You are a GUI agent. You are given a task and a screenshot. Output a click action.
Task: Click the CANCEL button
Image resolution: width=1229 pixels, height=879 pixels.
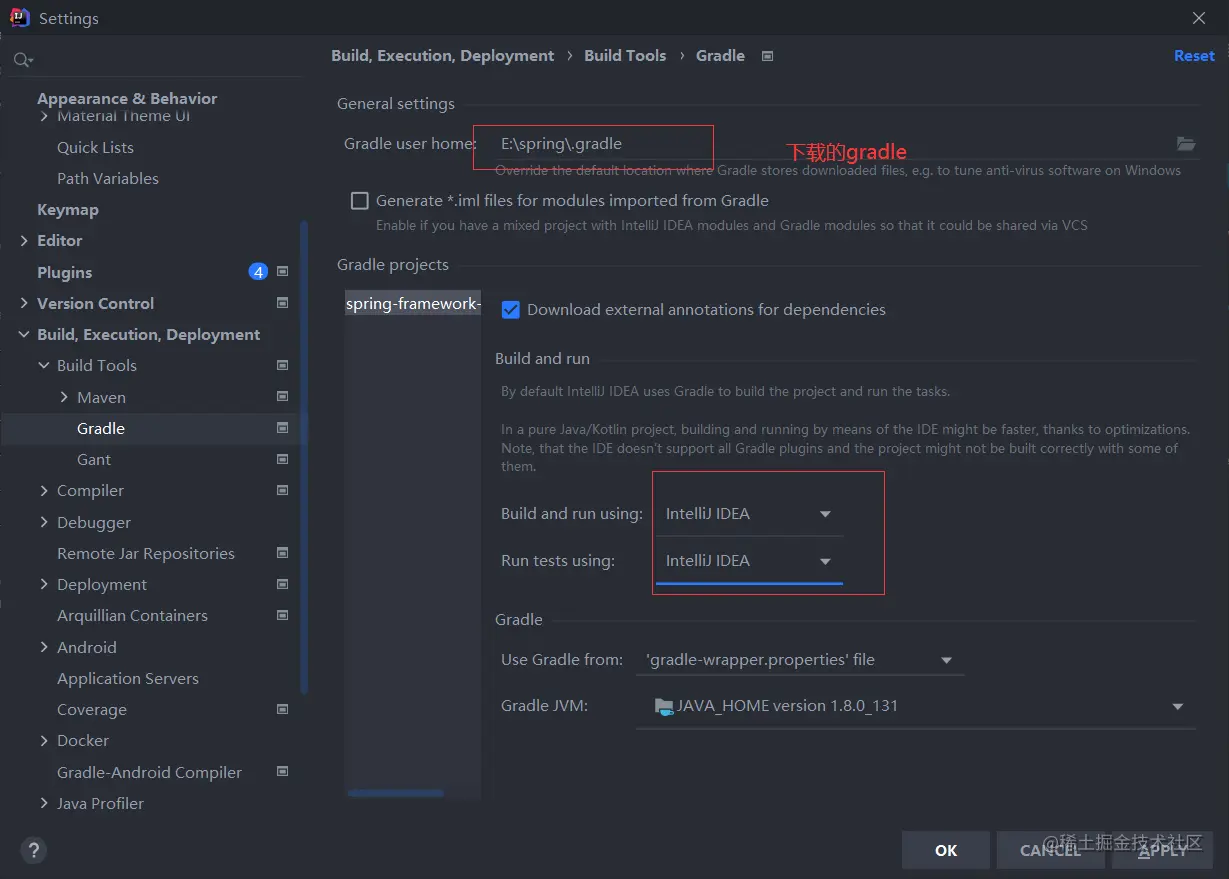(x=1050, y=850)
